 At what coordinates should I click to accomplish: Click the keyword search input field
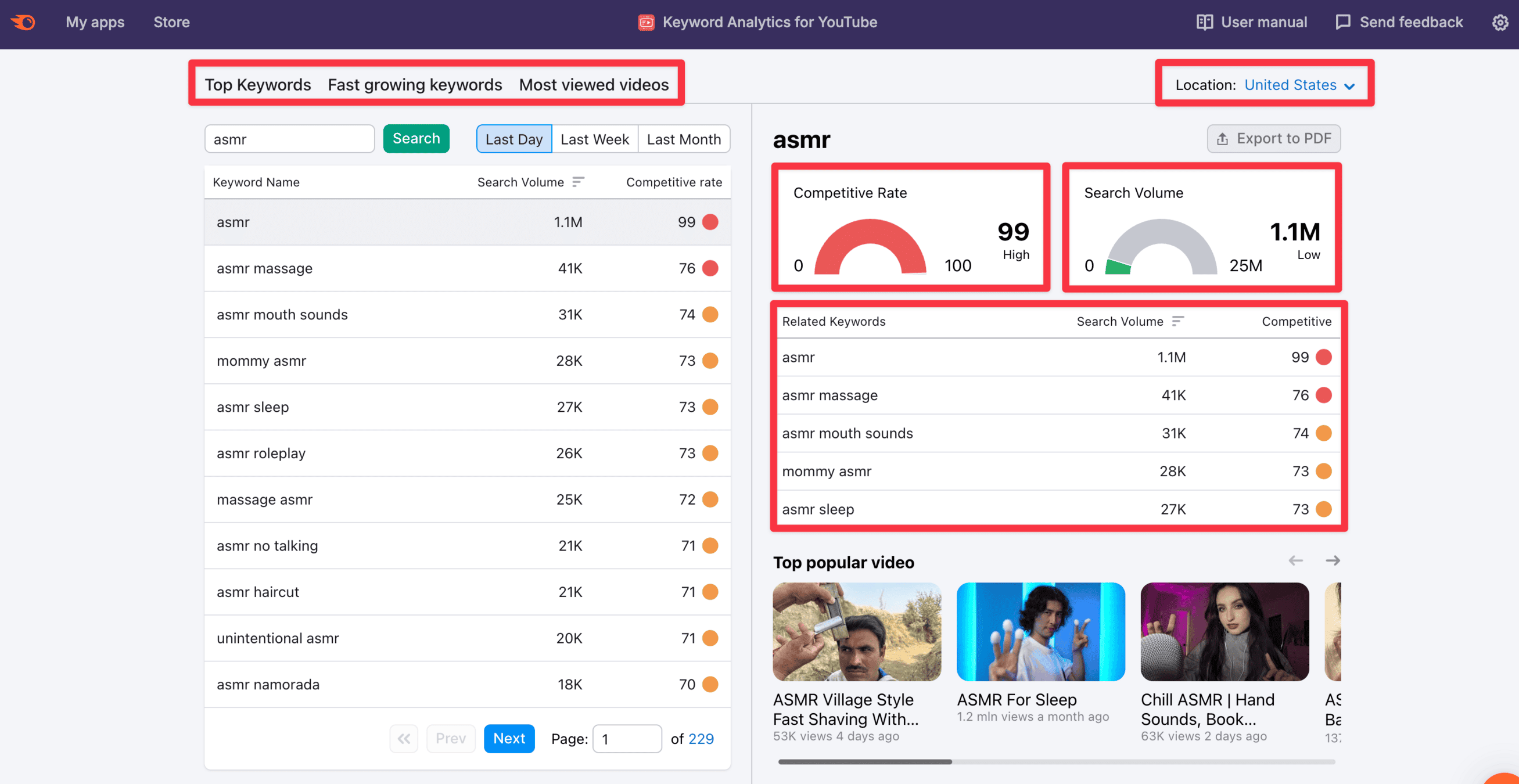coord(289,139)
